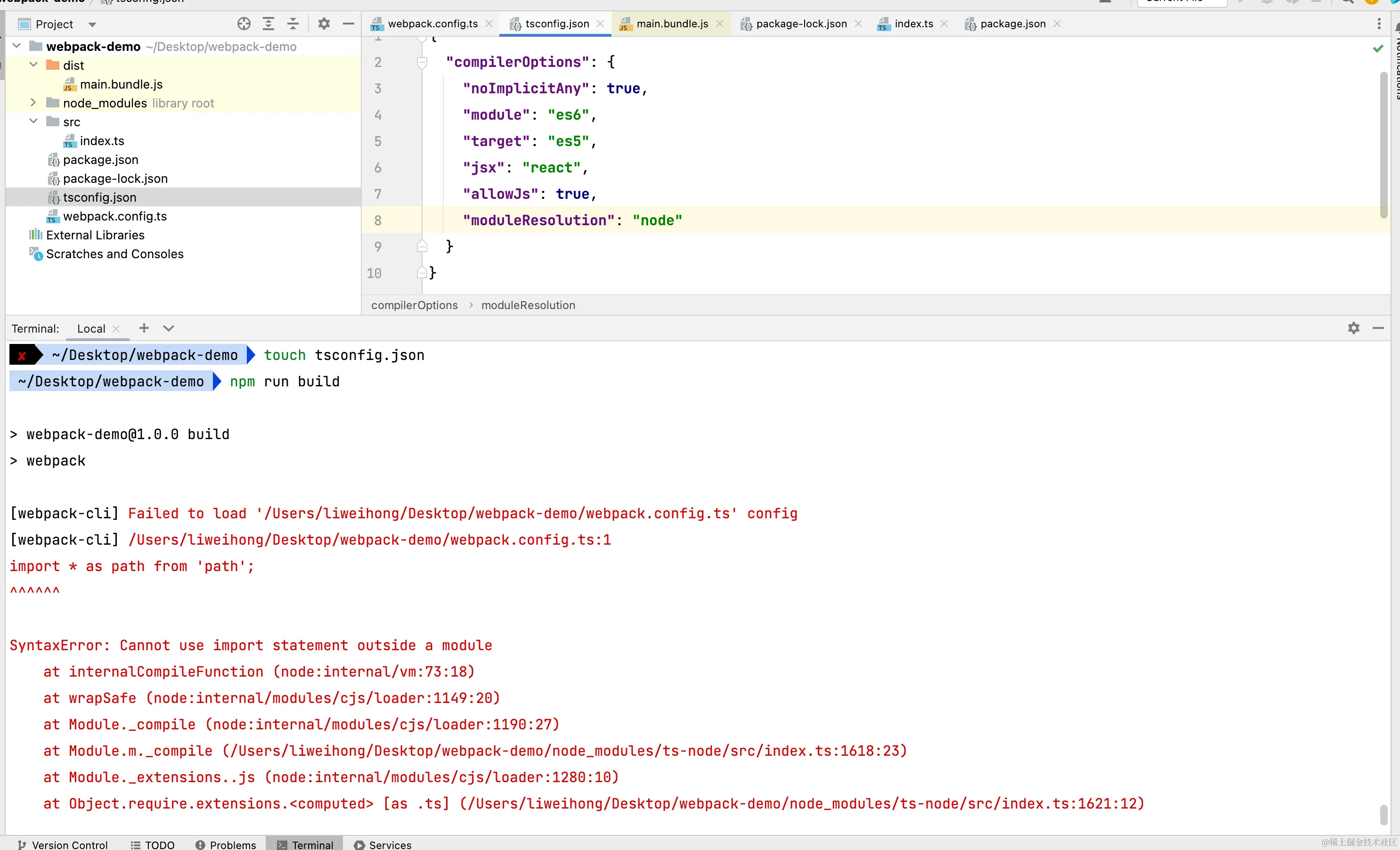Click the terminal vertical scrollbar
Screen dimensions: 1400x850
pos(1384,815)
